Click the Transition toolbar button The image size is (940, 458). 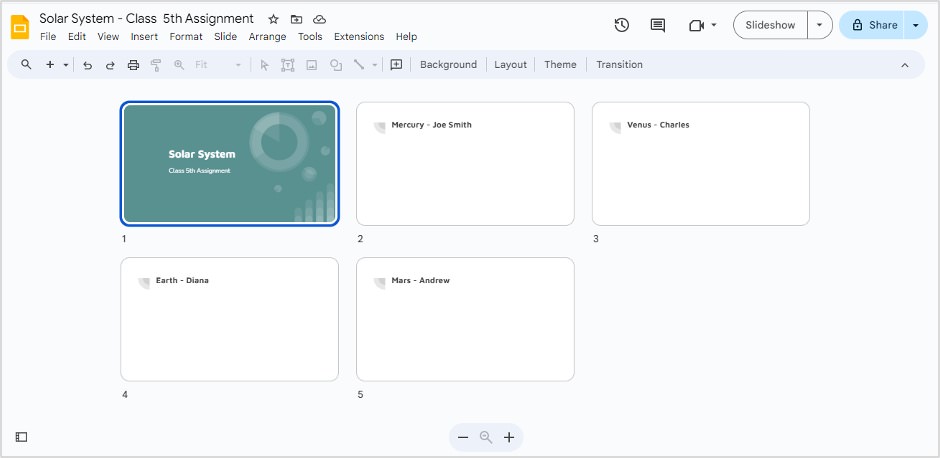click(619, 65)
